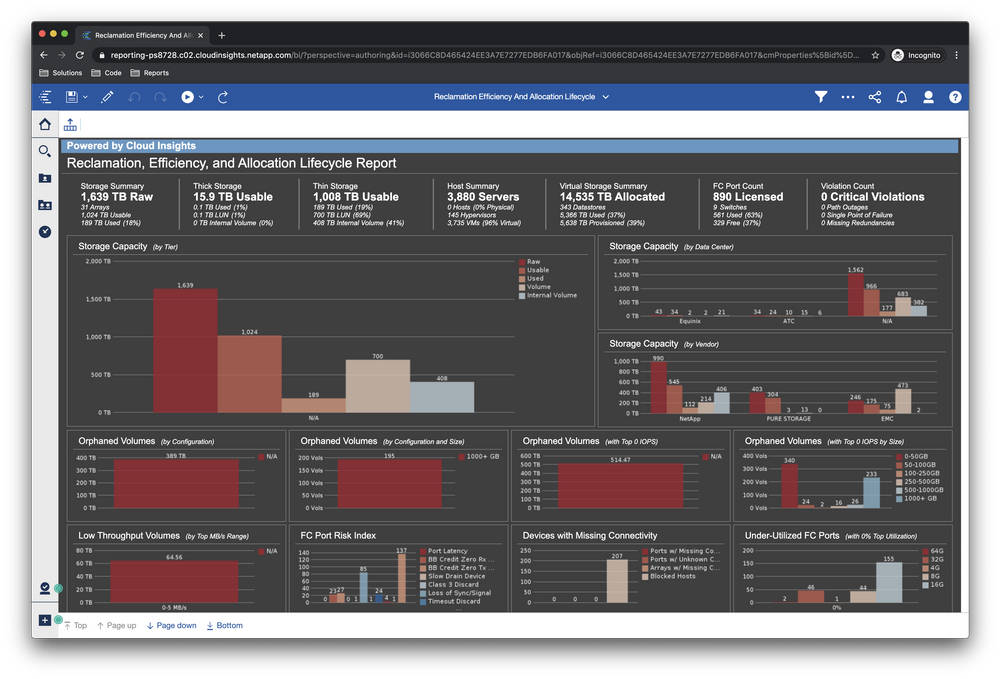1000x679 pixels.
Task: Refresh the report data
Action: pos(222,97)
